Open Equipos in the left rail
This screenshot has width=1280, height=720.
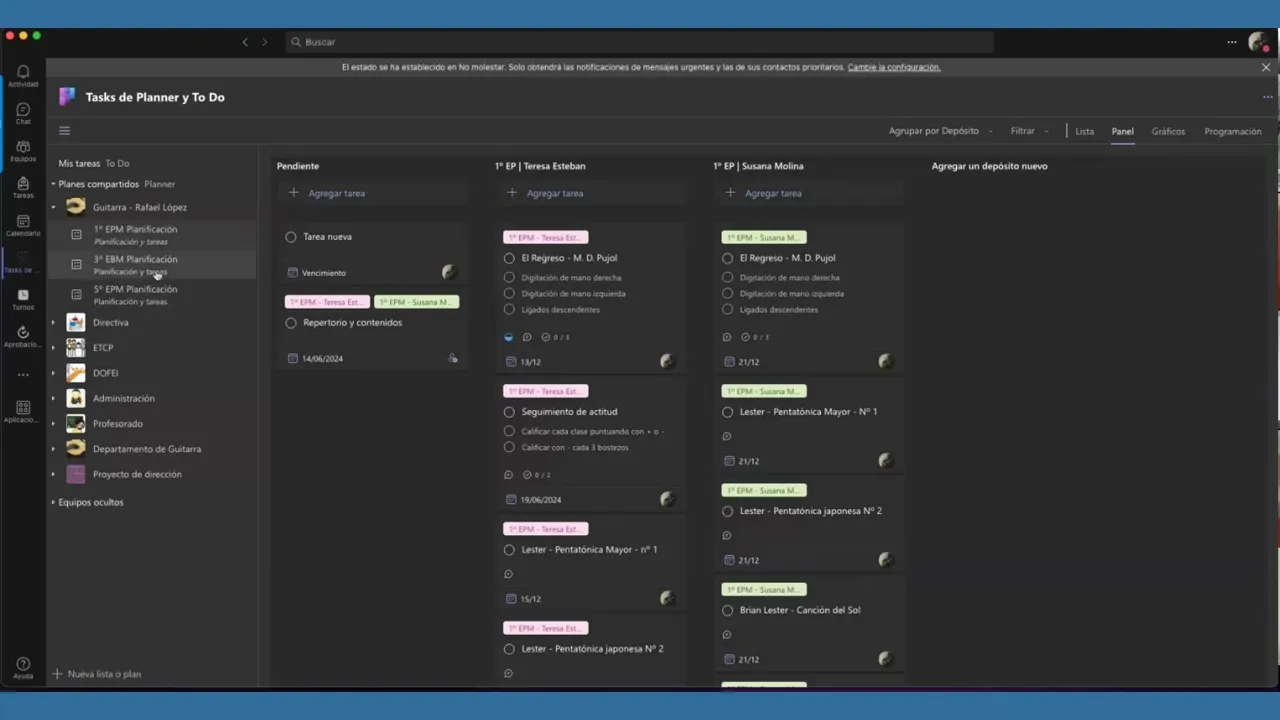(x=23, y=147)
